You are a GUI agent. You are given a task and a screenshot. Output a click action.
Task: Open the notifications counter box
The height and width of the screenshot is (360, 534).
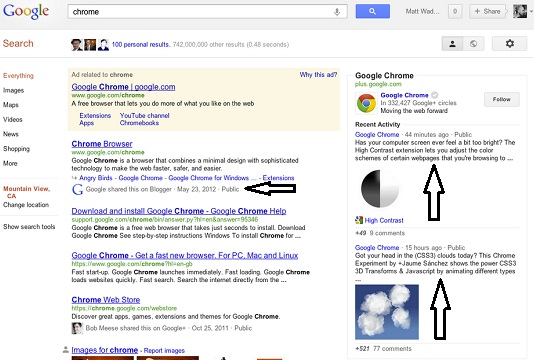click(455, 12)
